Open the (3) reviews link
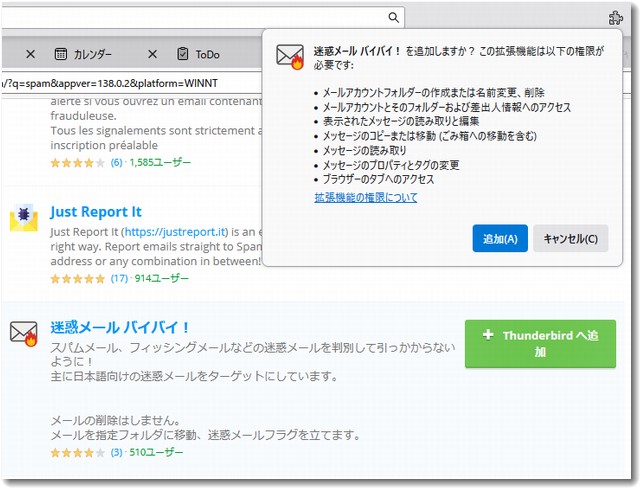Image resolution: width=640 pixels, height=488 pixels. [x=116, y=452]
